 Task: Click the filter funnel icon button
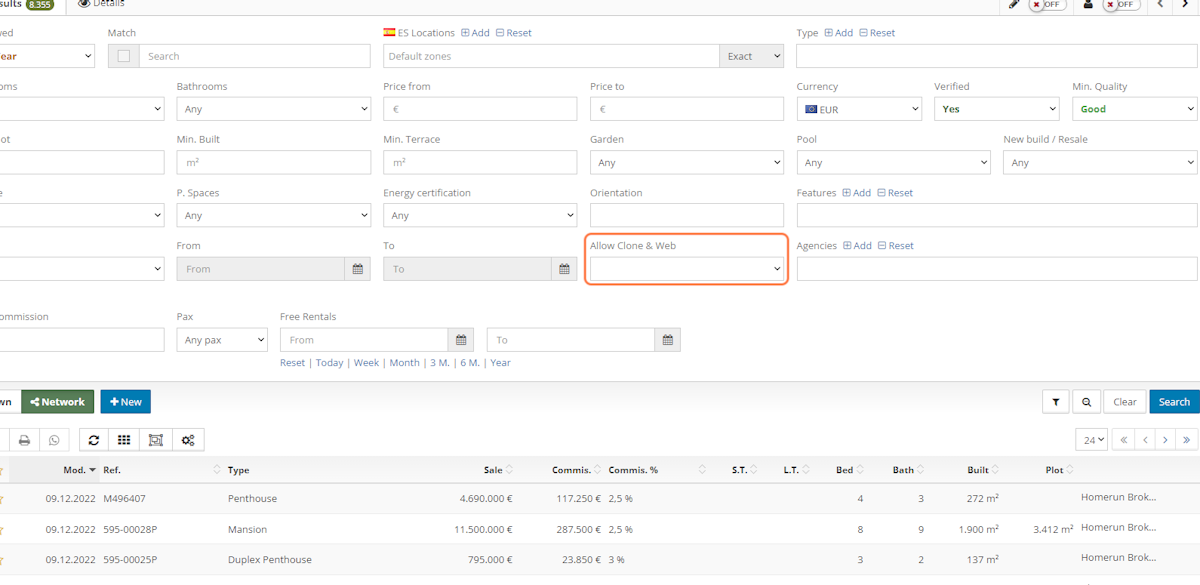click(1055, 402)
